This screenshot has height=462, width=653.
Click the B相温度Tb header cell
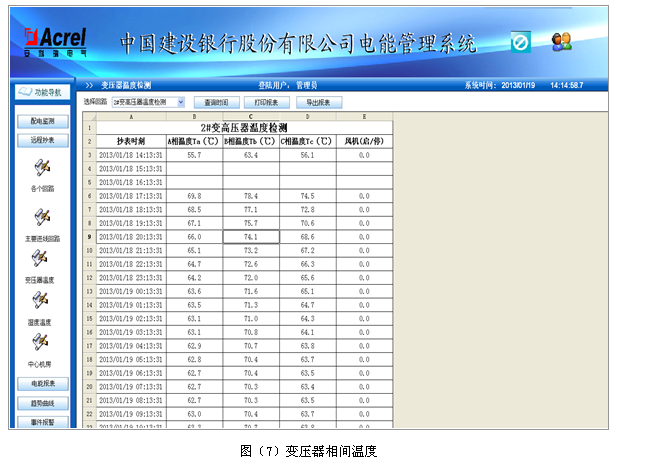pyautogui.click(x=251, y=142)
